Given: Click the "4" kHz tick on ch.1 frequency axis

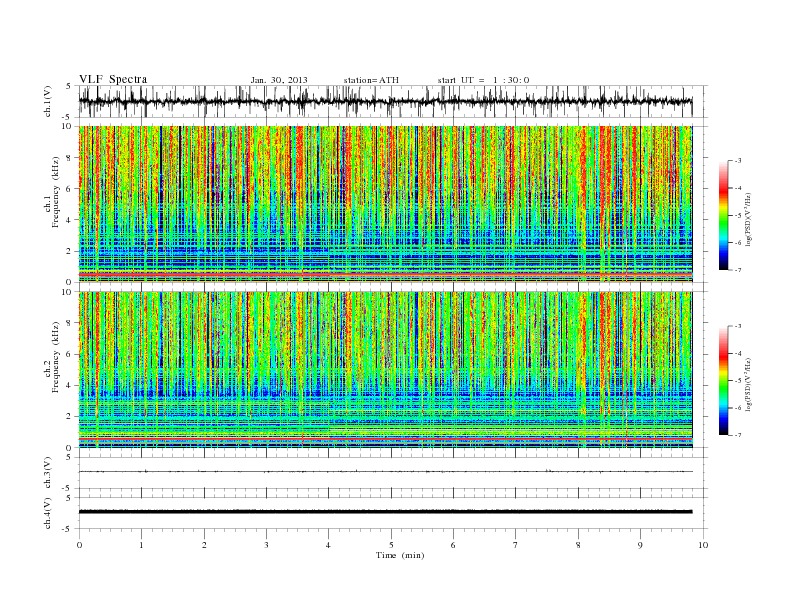Looking at the screenshot, I should [70, 220].
